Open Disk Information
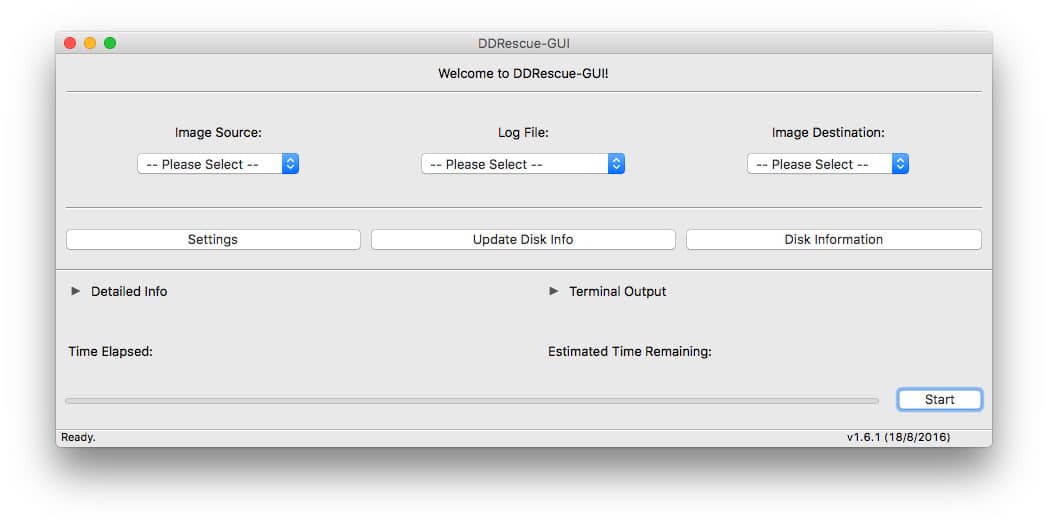 (833, 239)
